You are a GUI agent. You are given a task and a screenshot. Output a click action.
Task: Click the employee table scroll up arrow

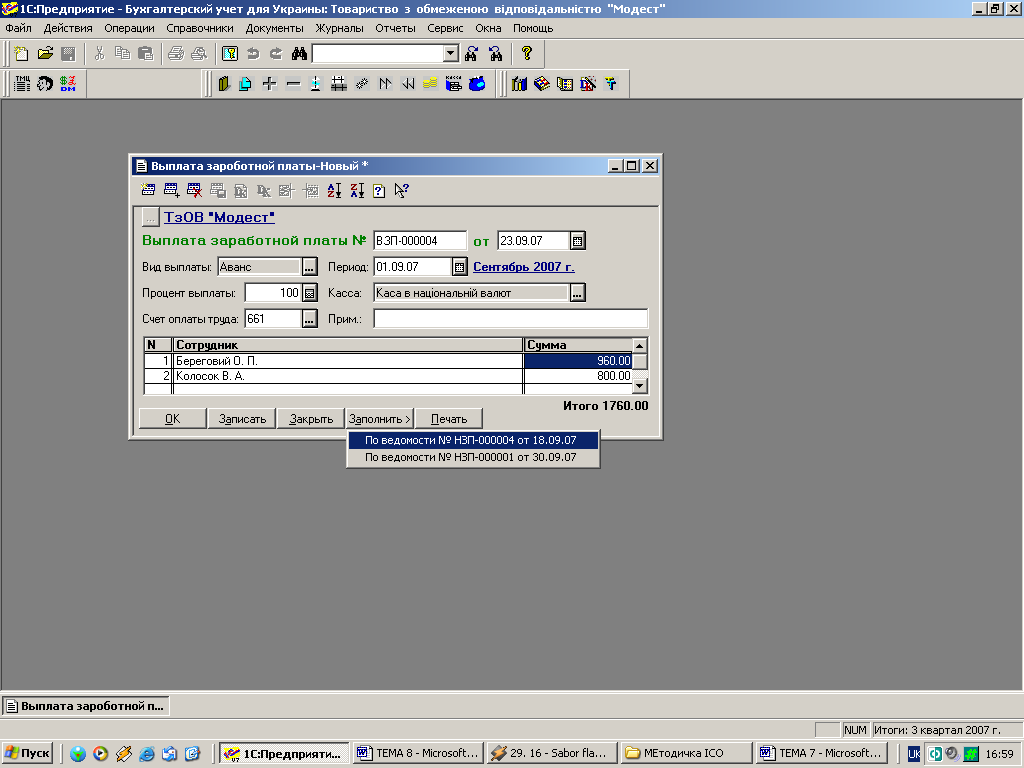tap(639, 345)
